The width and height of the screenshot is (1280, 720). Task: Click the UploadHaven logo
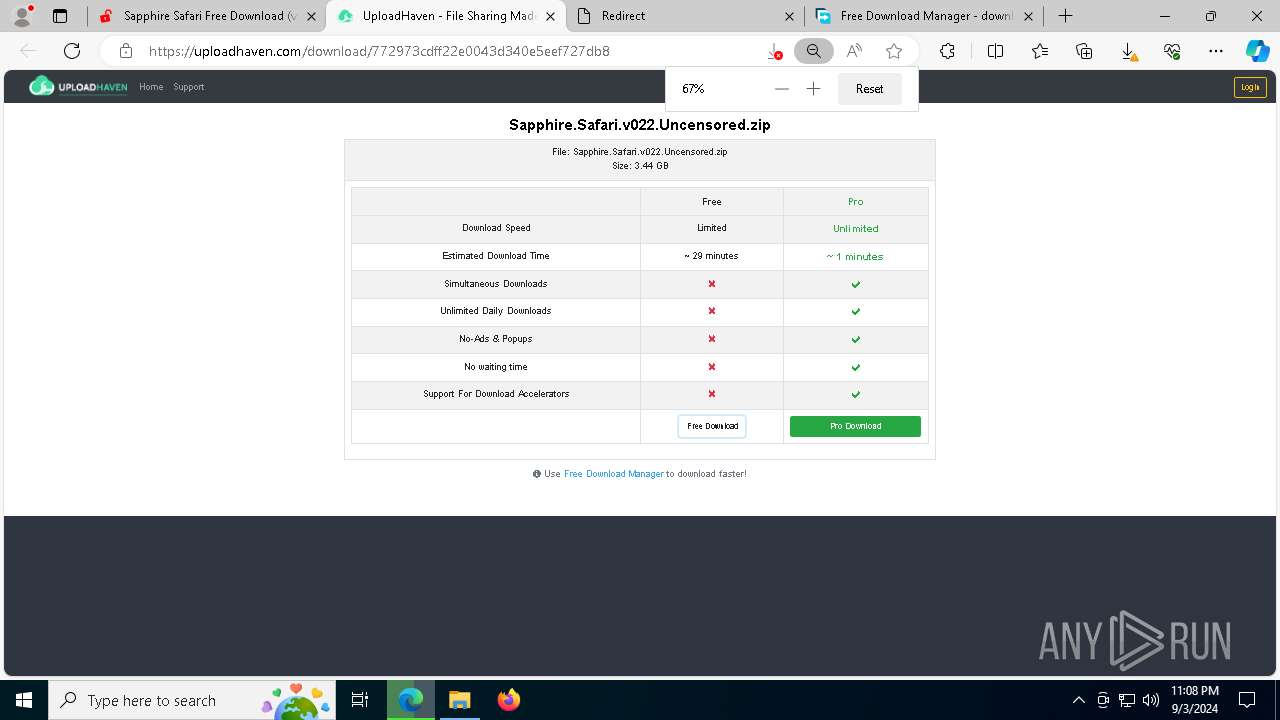tap(78, 87)
